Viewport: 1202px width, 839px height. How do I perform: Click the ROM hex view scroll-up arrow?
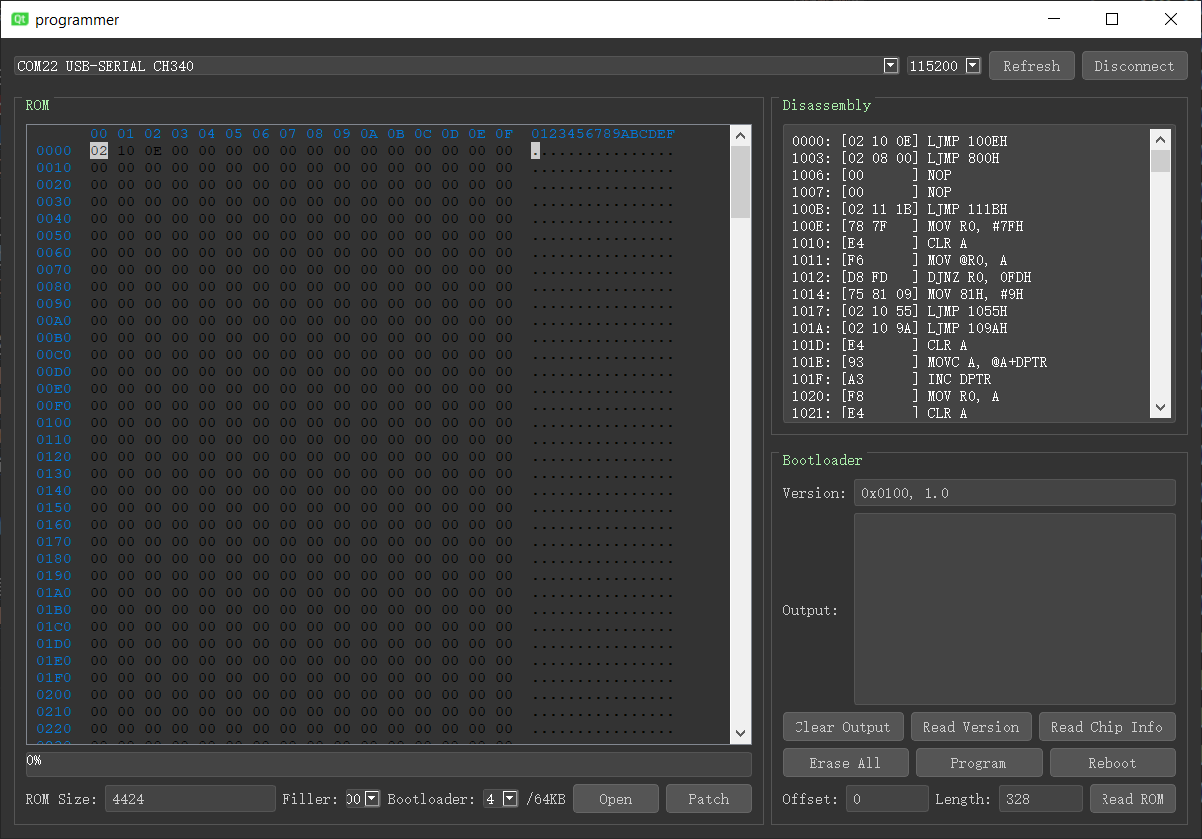[741, 136]
